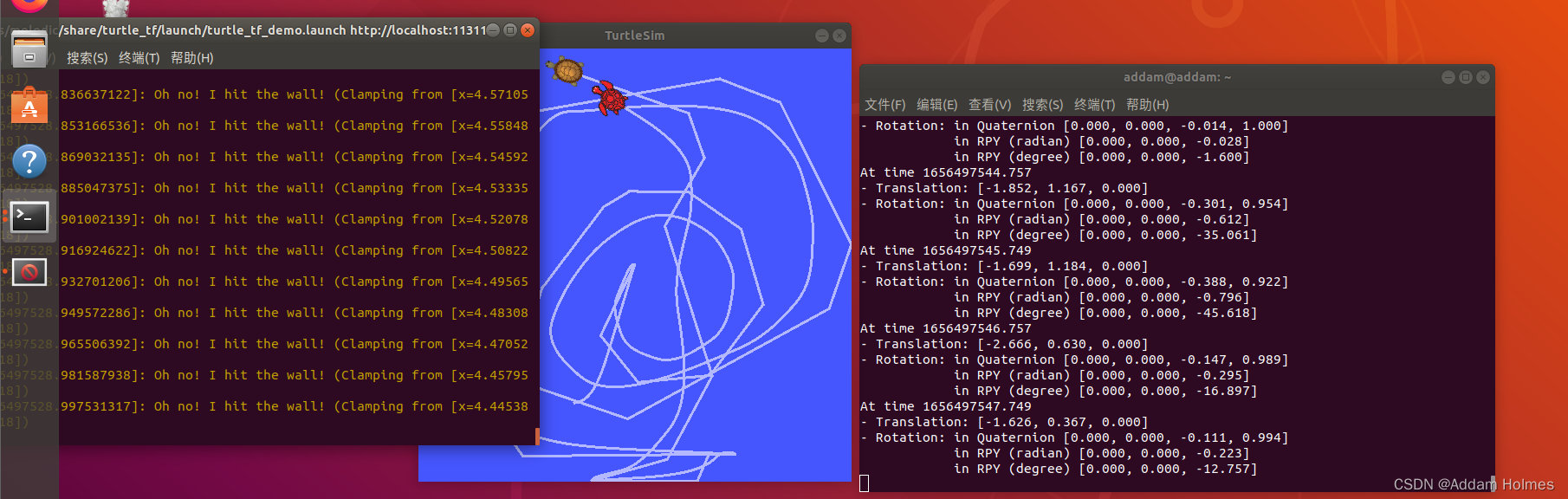The image size is (1568, 499).
Task: Open 帮助(H) menu in addam terminal
Action: 1147,105
